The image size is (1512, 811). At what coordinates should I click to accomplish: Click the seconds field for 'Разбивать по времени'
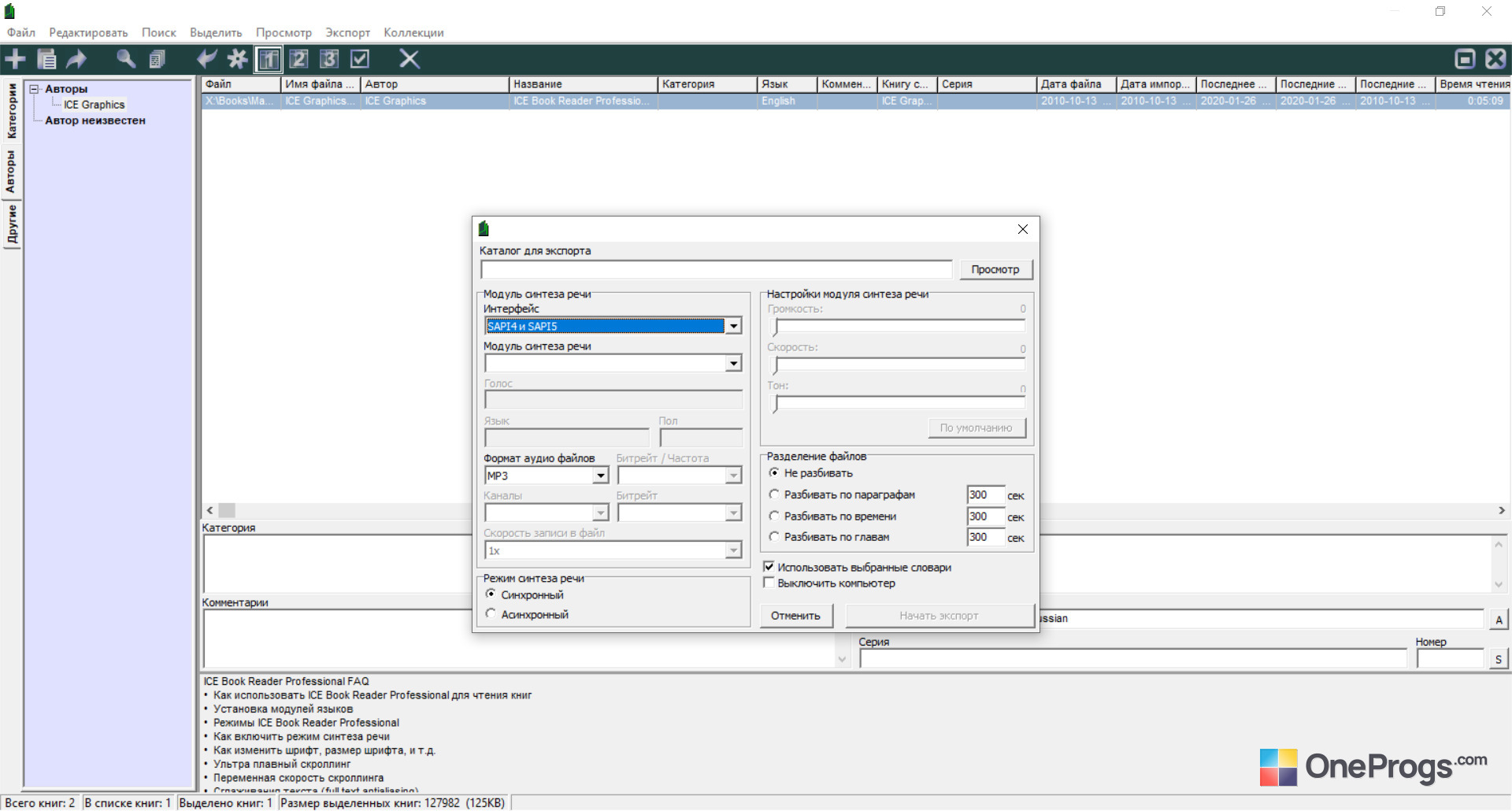click(x=986, y=517)
